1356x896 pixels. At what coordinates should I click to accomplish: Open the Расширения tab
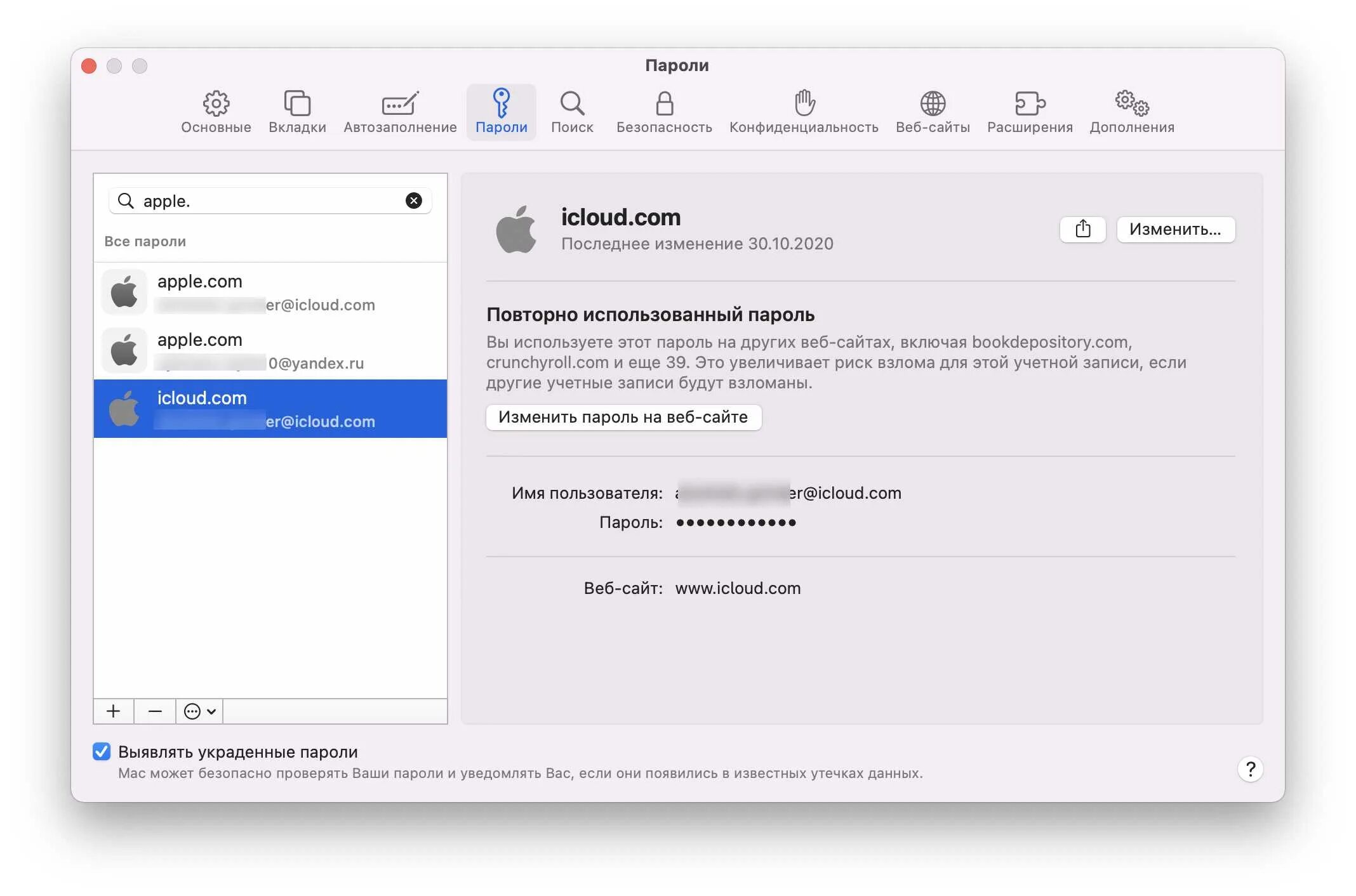pos(1030,112)
